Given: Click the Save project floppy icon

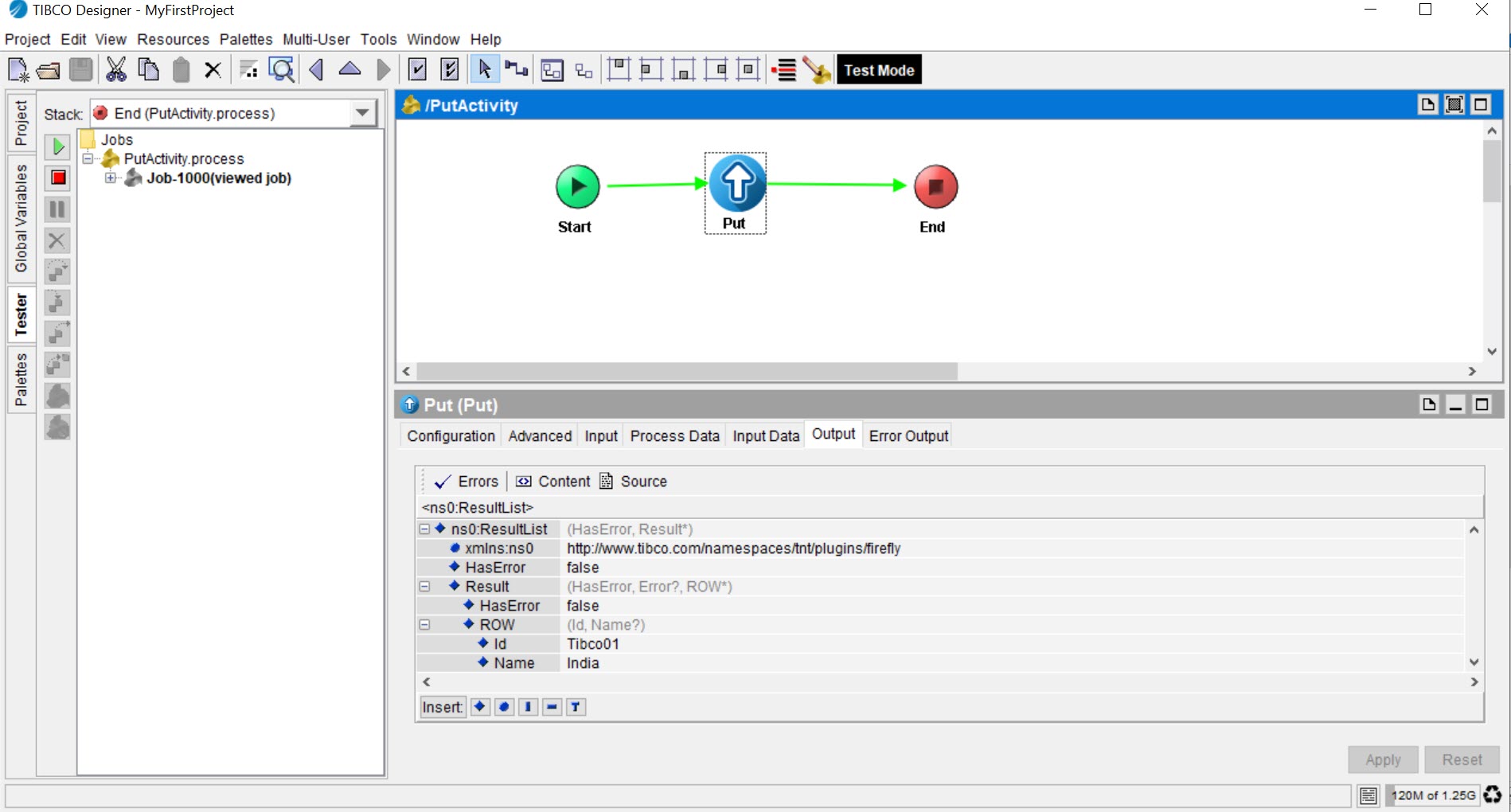Looking at the screenshot, I should (x=81, y=70).
